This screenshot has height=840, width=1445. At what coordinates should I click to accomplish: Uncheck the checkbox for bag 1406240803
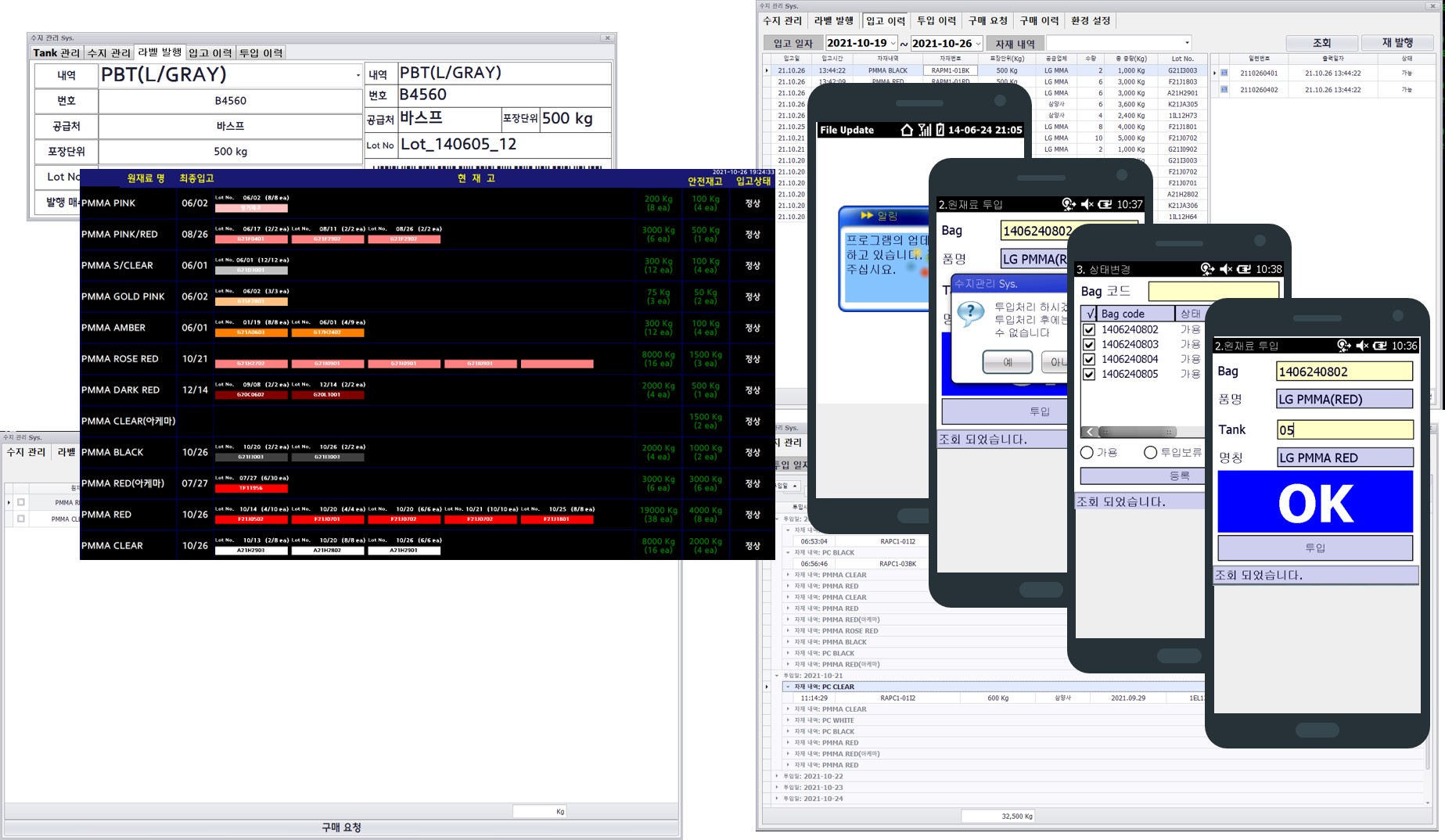tap(1088, 345)
